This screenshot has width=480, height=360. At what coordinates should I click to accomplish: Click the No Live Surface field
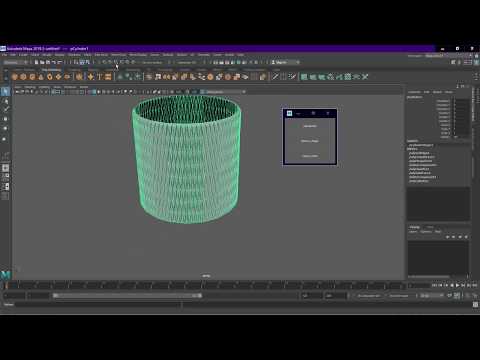152,62
